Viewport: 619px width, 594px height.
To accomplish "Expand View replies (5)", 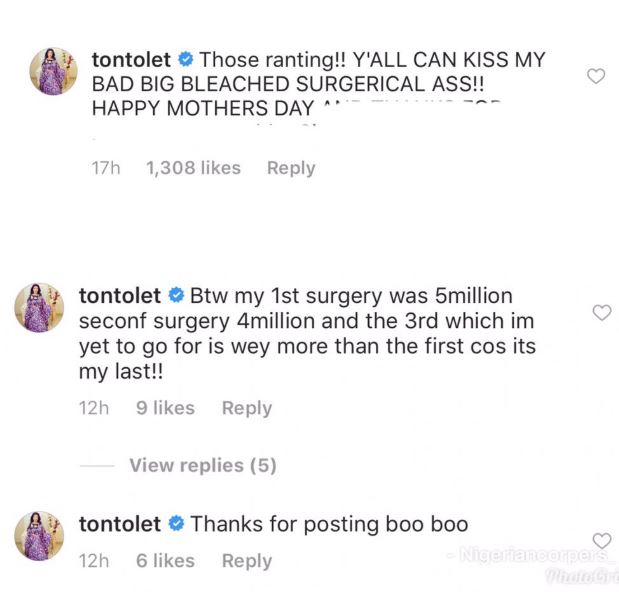I will coord(202,465).
